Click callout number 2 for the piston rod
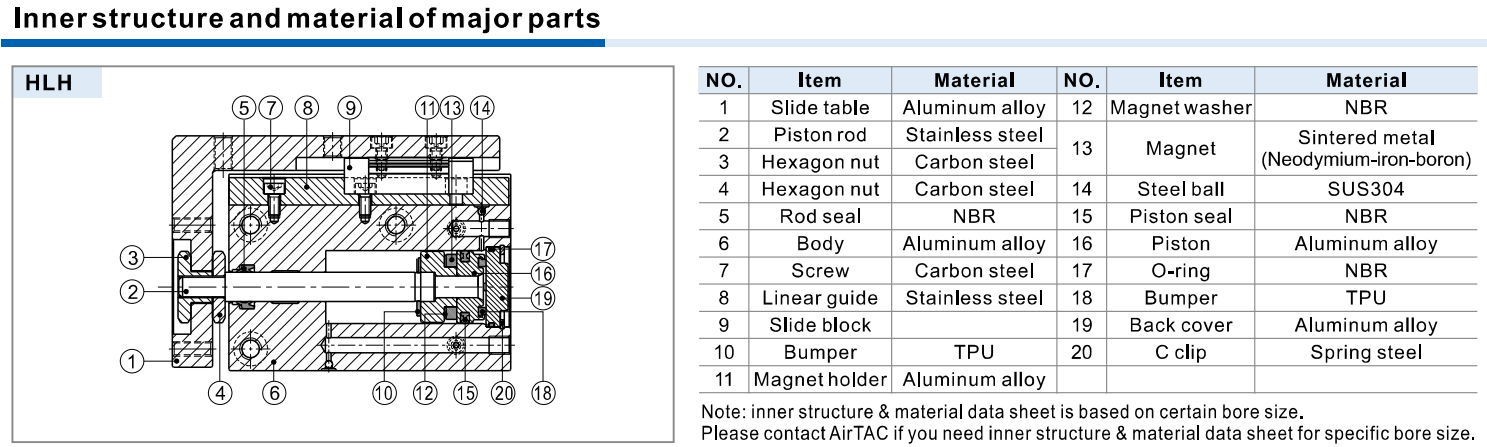The width and height of the screenshot is (1487, 447). [x=132, y=291]
